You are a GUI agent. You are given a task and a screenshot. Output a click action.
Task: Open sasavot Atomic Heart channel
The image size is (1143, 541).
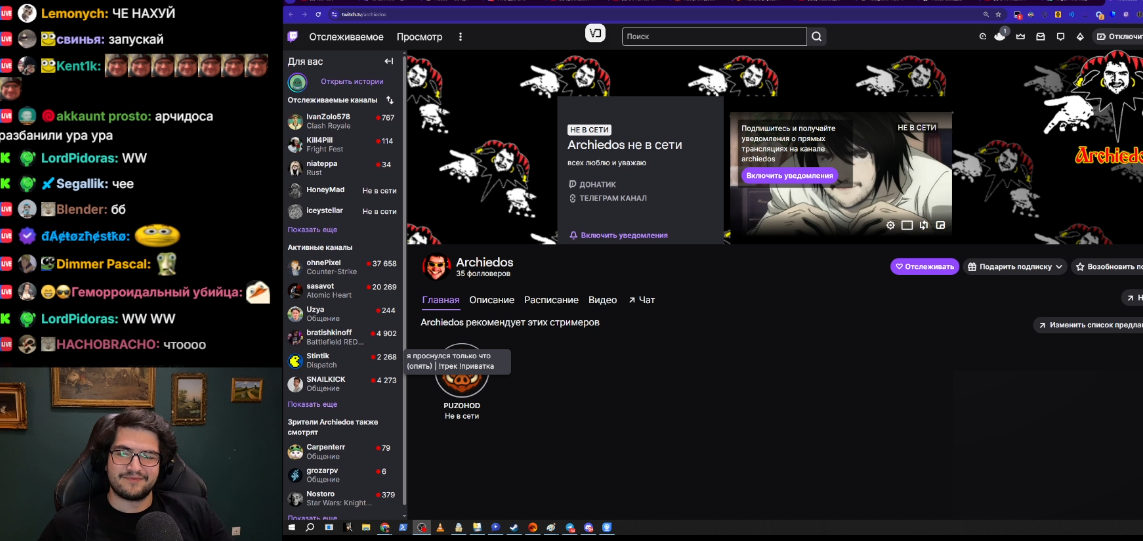click(343, 290)
